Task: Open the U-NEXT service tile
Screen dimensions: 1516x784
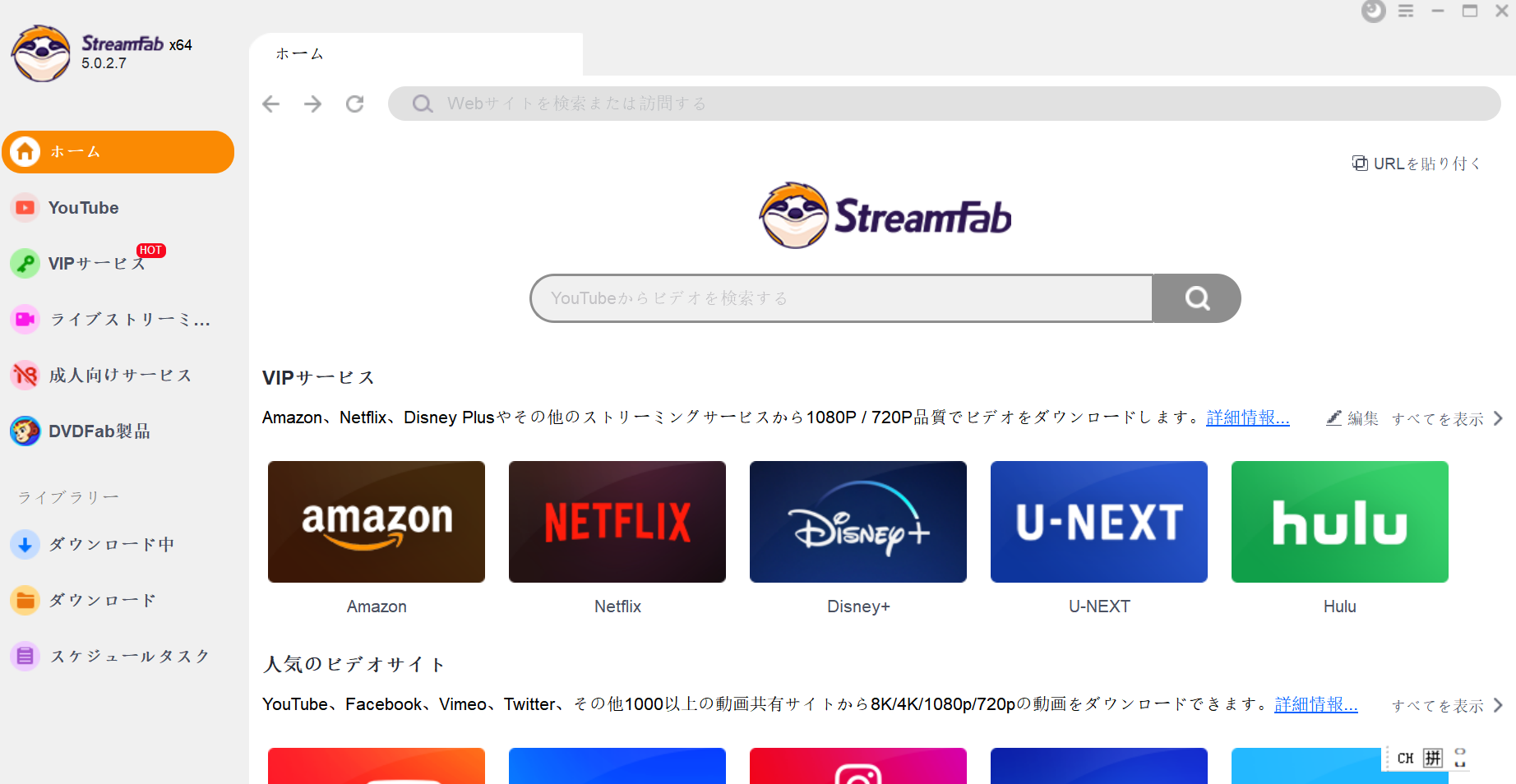Action: coord(1099,522)
